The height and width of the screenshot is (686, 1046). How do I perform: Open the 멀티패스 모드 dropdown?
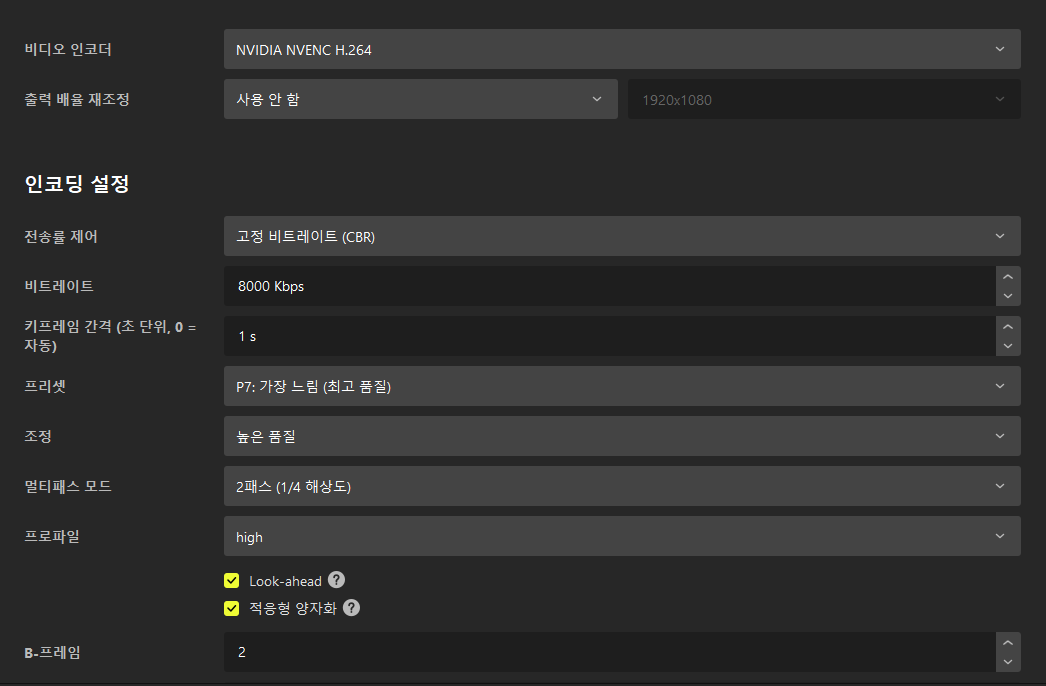[621, 486]
